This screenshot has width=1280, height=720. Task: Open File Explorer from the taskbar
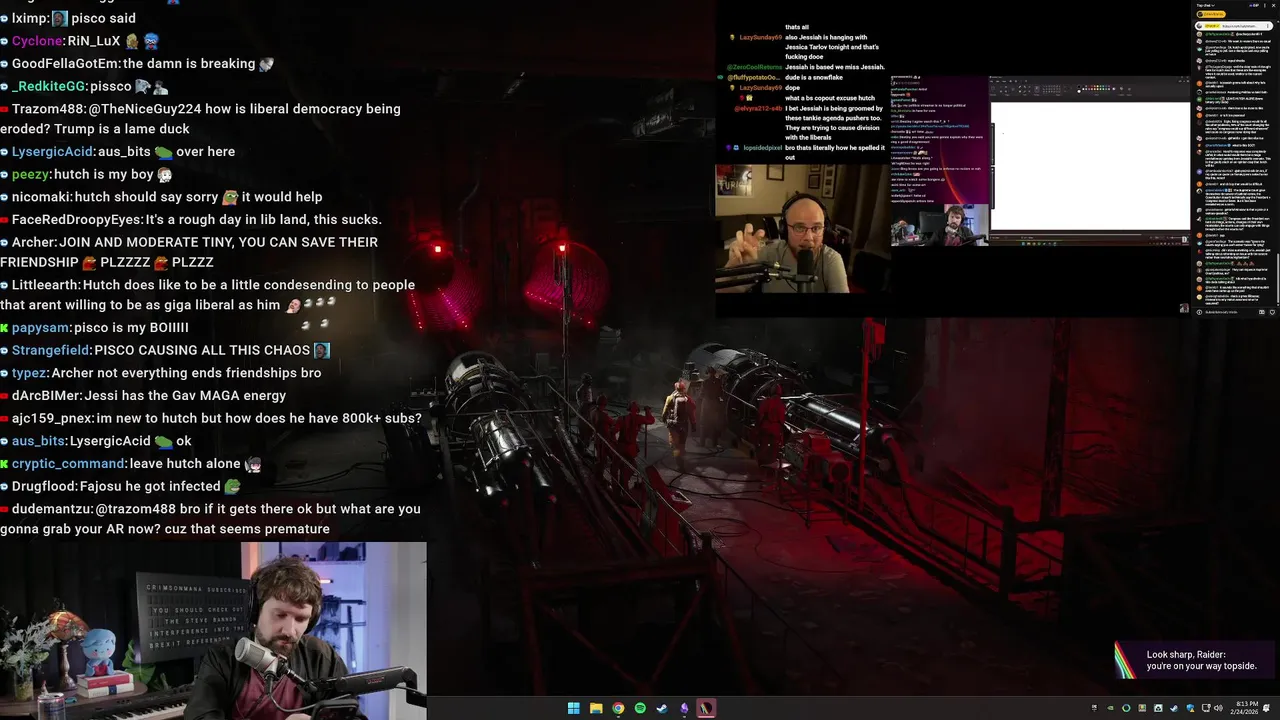coord(596,708)
